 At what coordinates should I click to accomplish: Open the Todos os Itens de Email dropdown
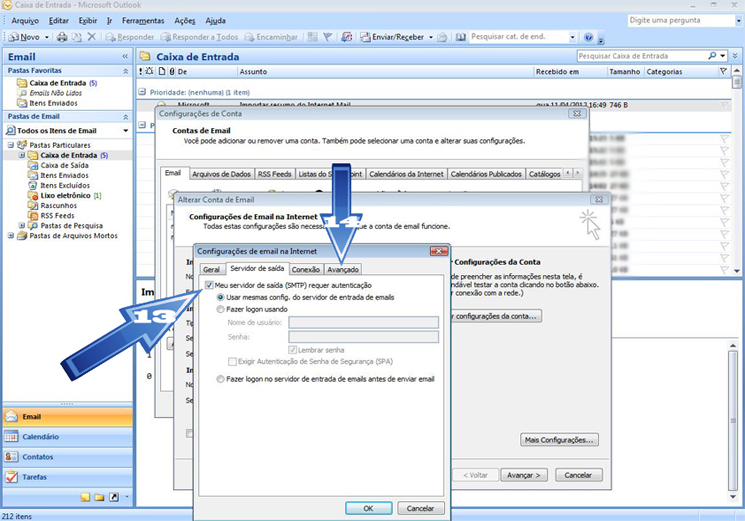125,131
